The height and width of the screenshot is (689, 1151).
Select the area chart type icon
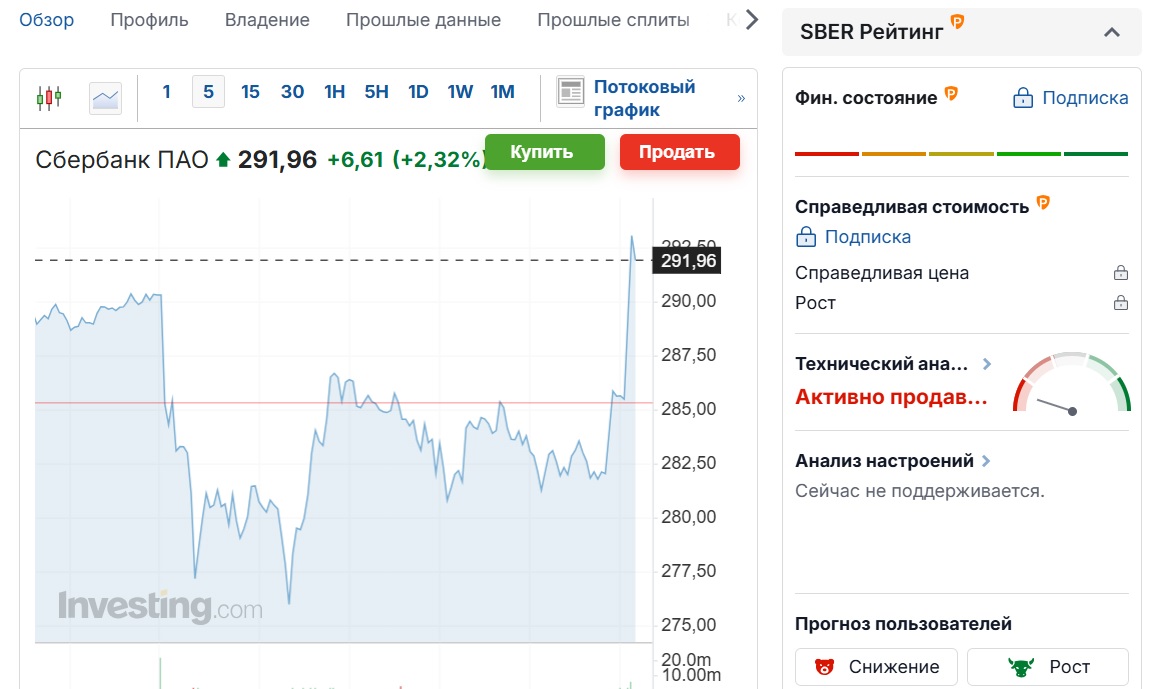[105, 98]
